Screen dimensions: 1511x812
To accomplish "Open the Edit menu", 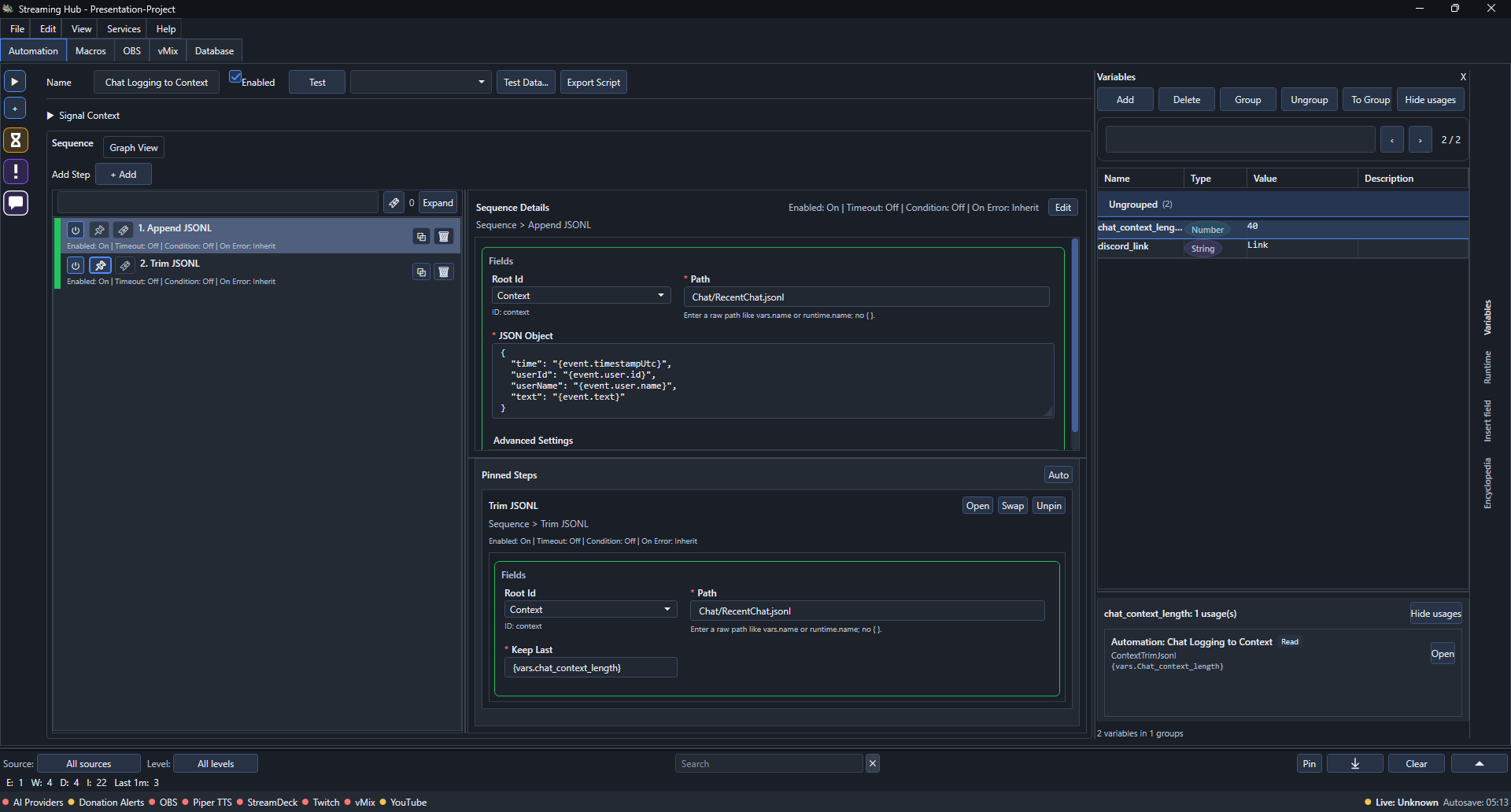I will (x=48, y=29).
